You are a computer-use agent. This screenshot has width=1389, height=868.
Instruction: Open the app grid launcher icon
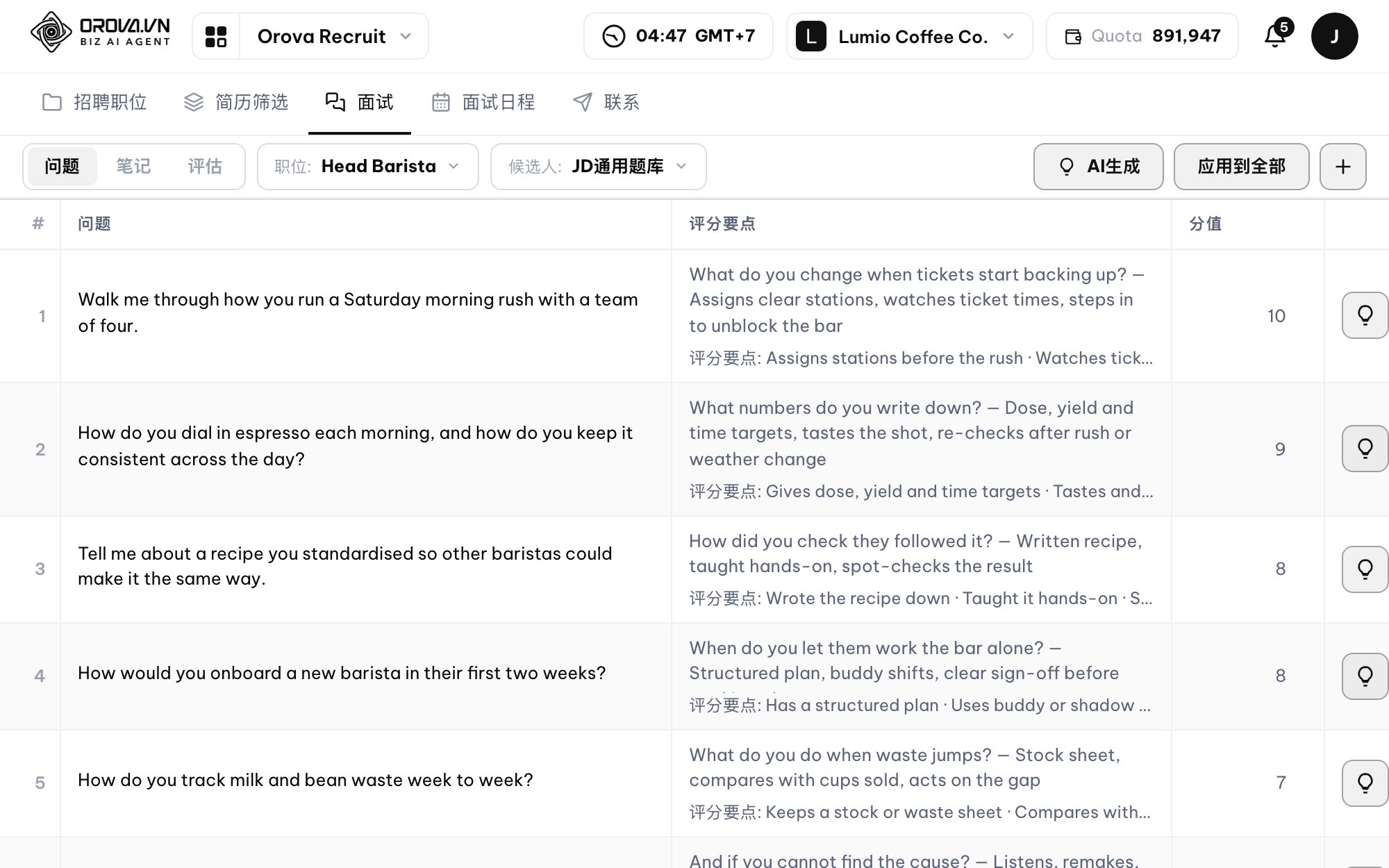(x=216, y=36)
